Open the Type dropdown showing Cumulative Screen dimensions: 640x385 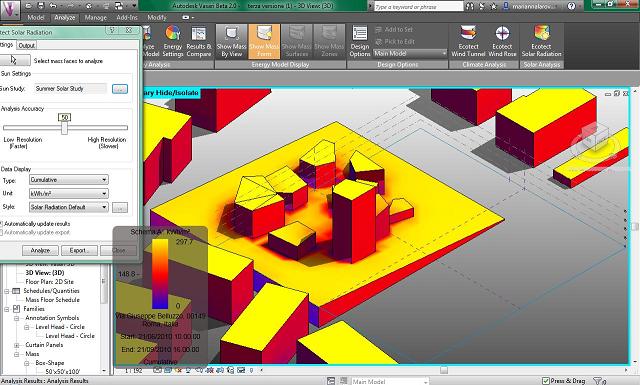coord(69,180)
